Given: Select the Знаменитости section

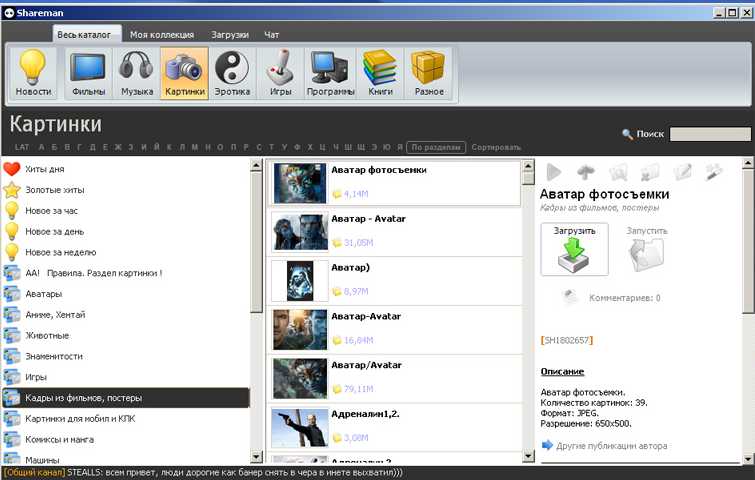Looking at the screenshot, I should (126, 356).
